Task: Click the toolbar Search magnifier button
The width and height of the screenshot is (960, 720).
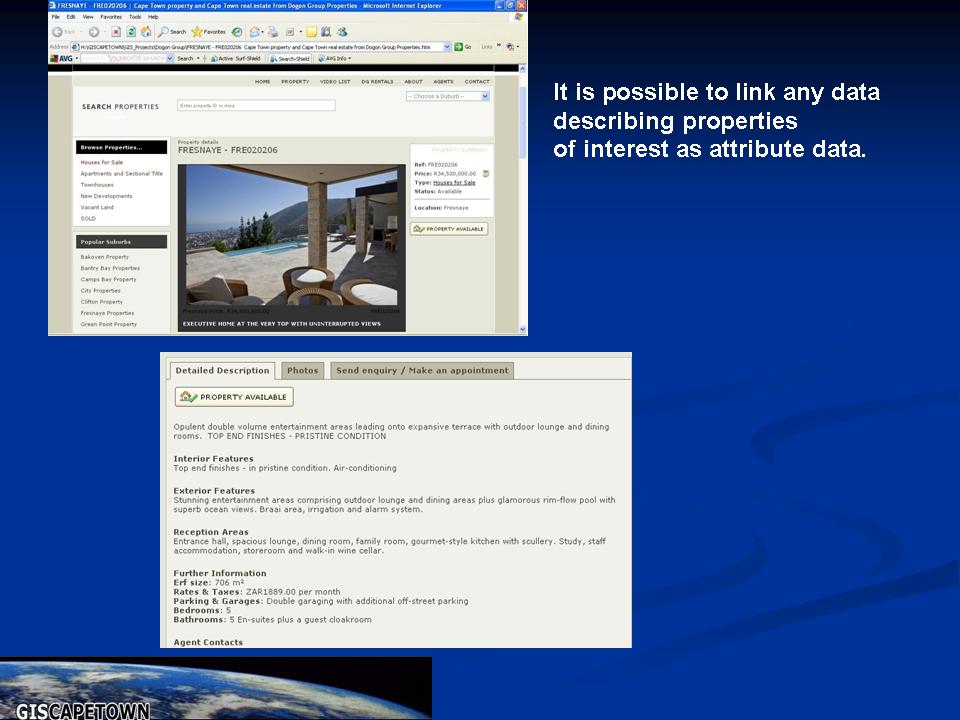Action: point(163,32)
